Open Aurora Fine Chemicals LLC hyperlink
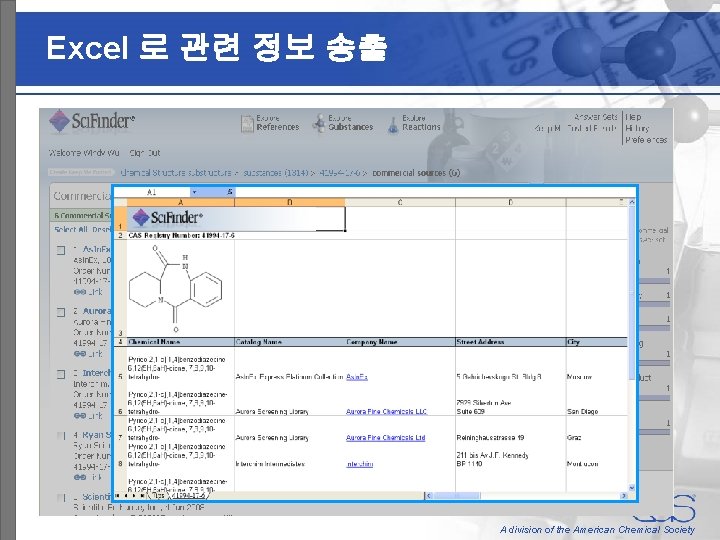This screenshot has width=720, height=540. 386,411
